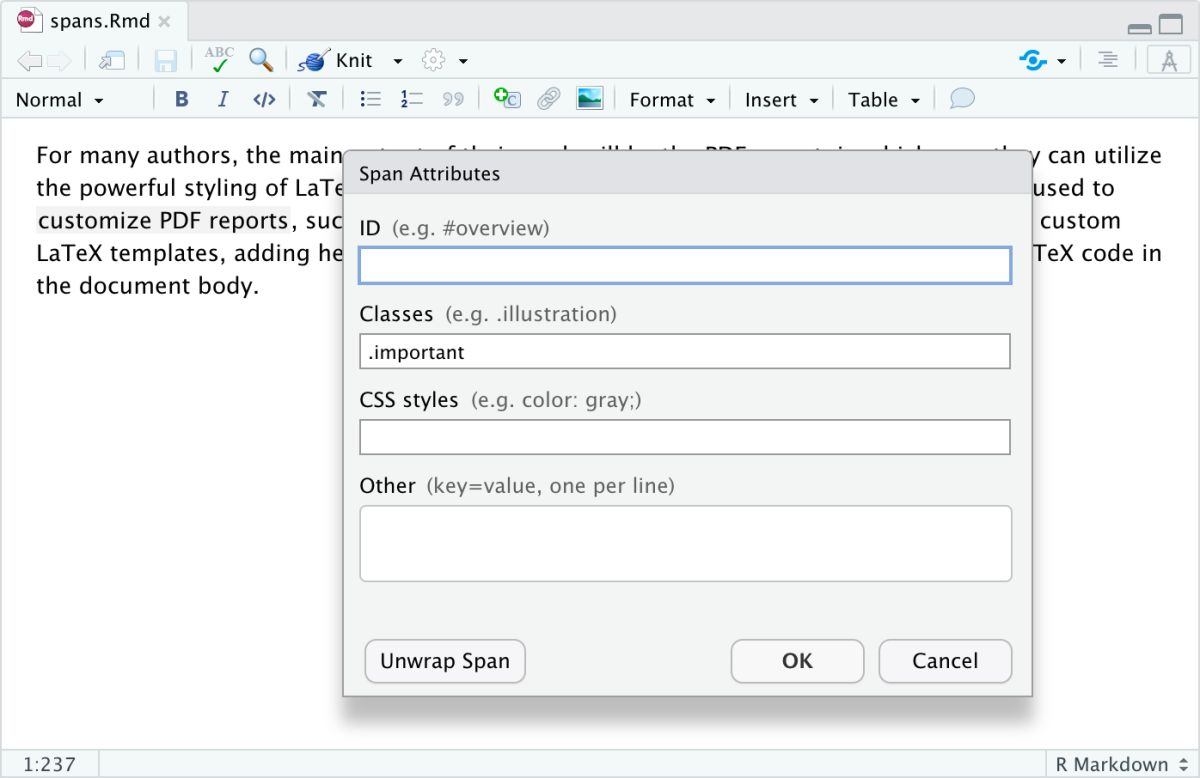This screenshot has width=1200, height=778.
Task: Toggle italic formatting
Action: pyautogui.click(x=223, y=99)
